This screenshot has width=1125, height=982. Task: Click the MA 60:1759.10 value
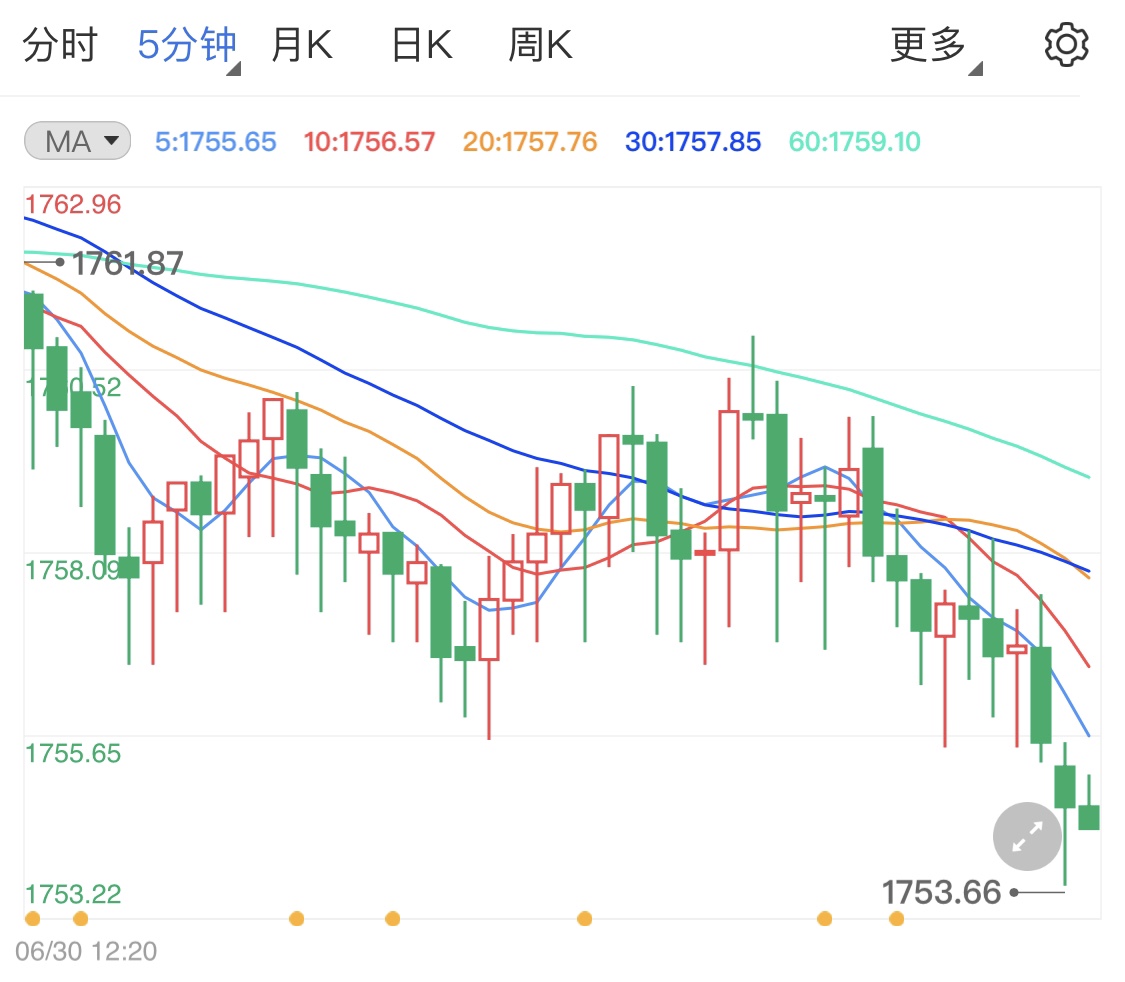coord(855,142)
